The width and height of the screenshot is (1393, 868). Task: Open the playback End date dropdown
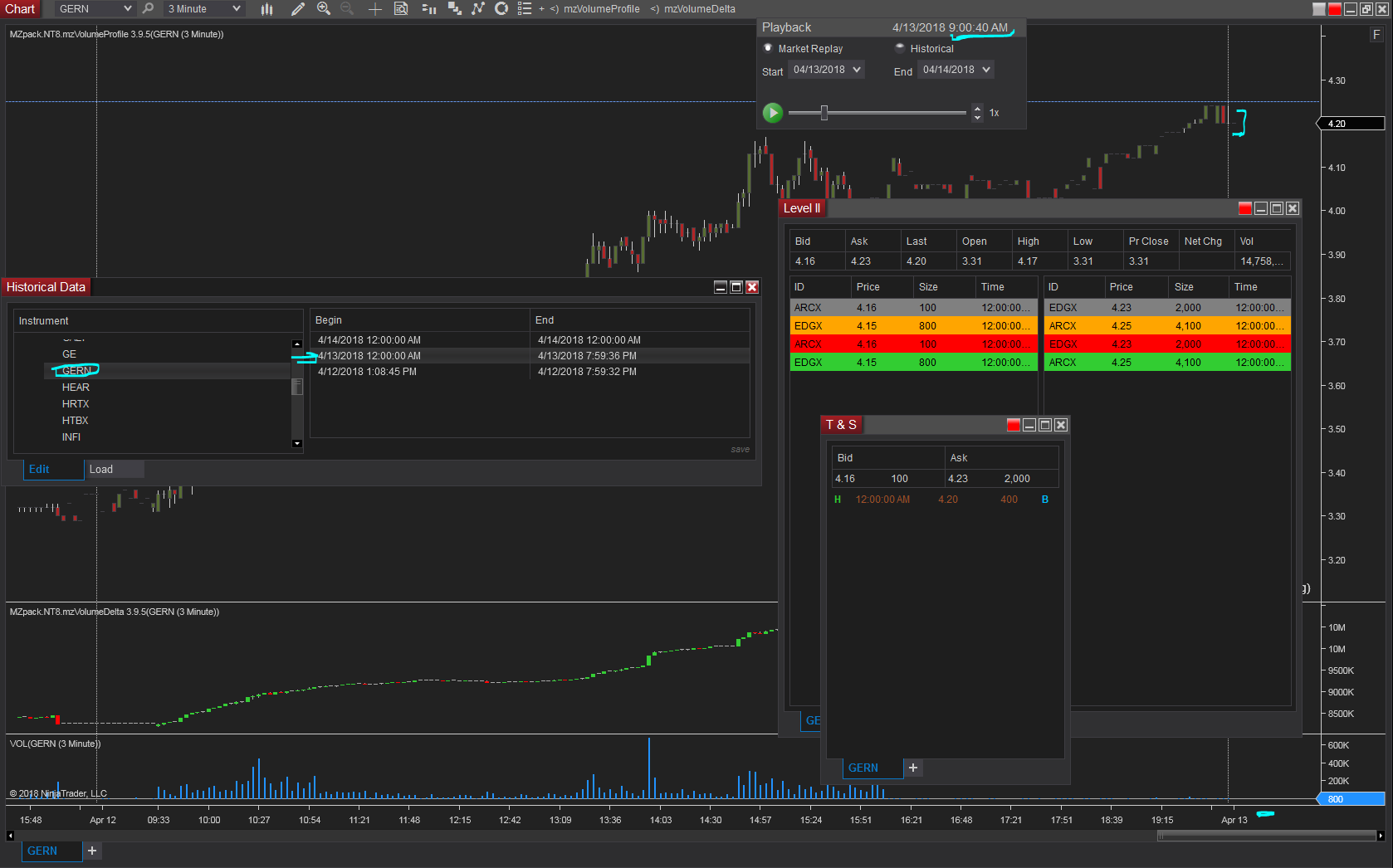[956, 70]
